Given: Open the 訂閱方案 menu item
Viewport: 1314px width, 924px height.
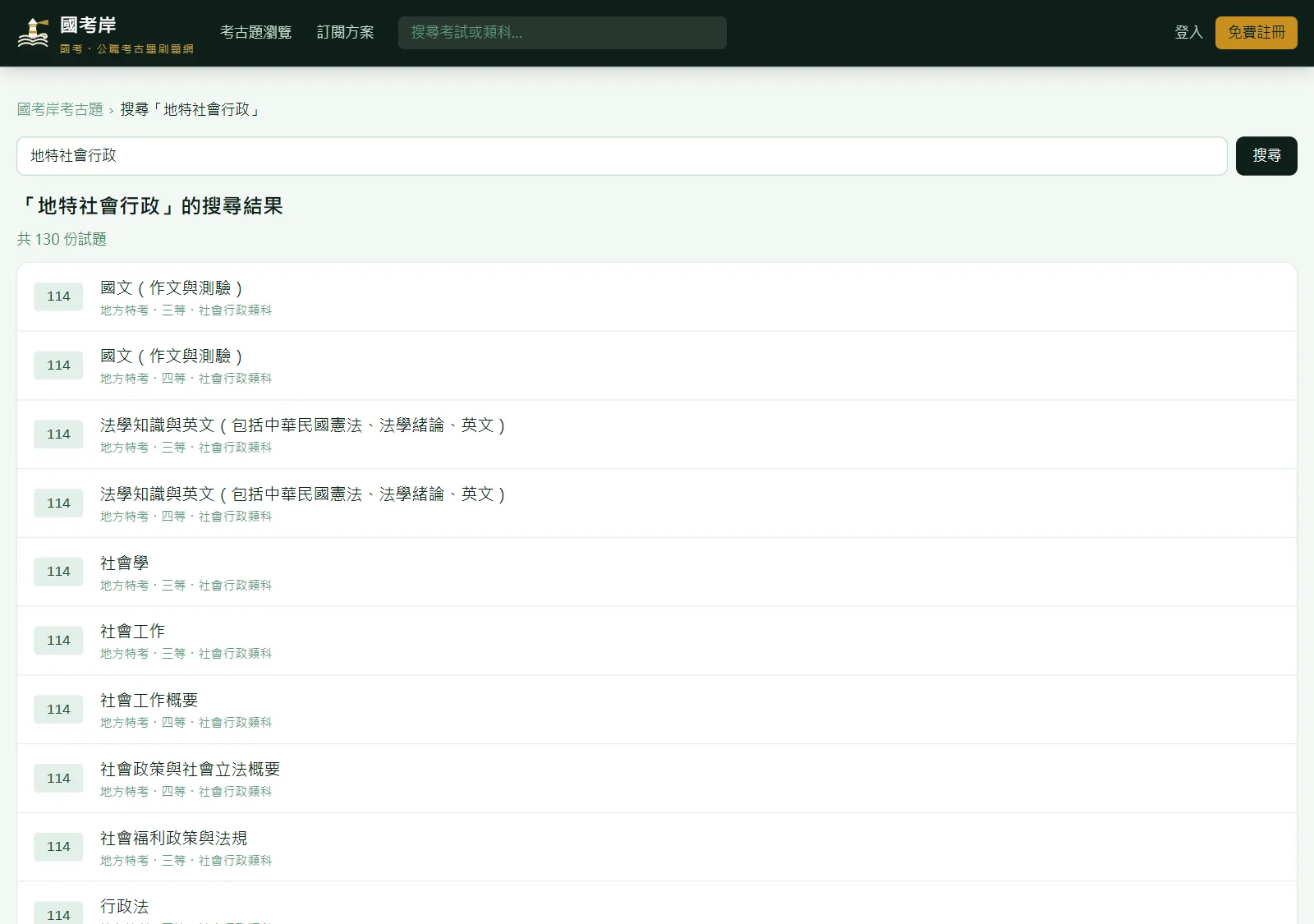Looking at the screenshot, I should point(345,33).
